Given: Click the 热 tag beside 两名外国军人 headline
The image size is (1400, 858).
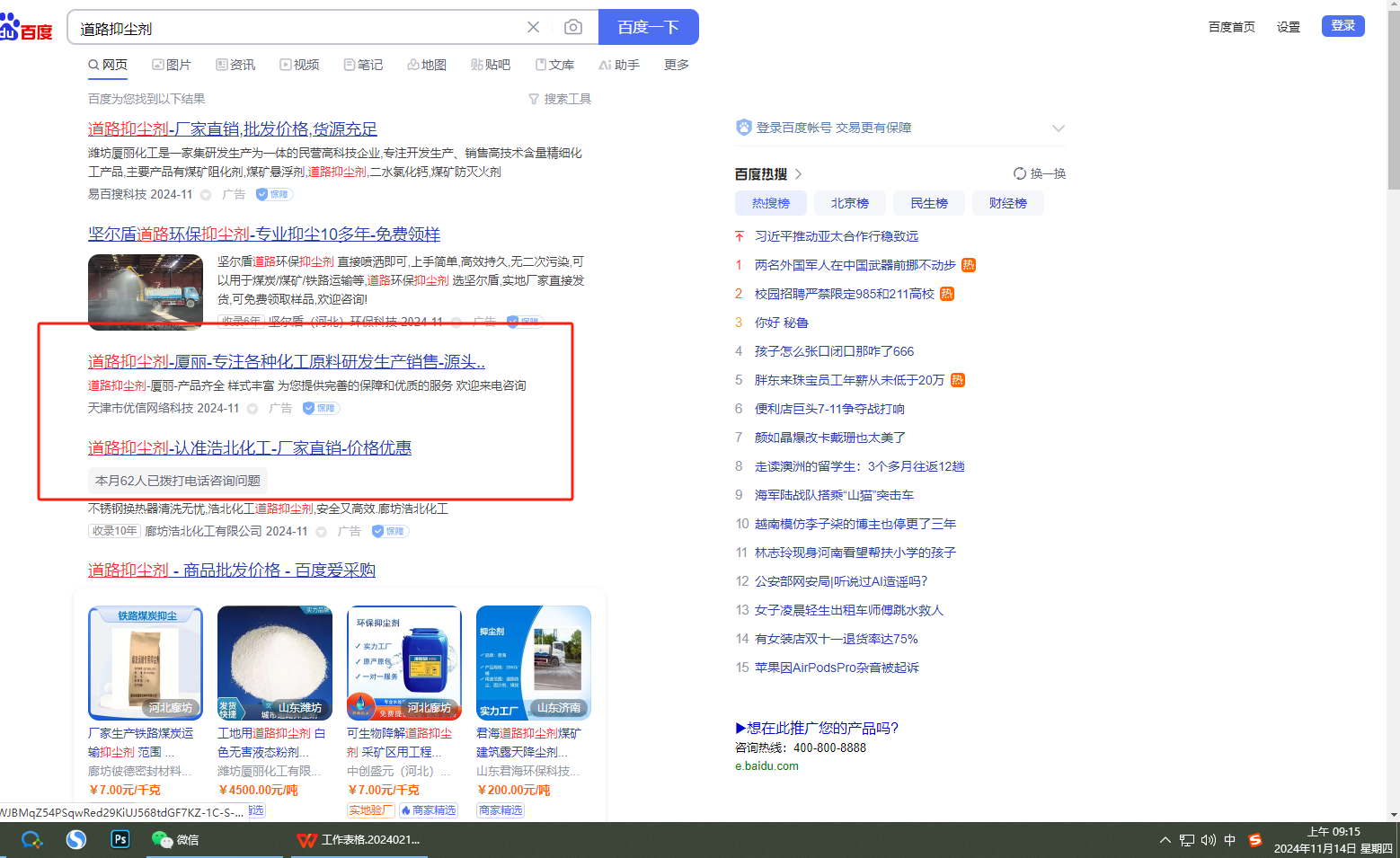Looking at the screenshot, I should (x=969, y=265).
